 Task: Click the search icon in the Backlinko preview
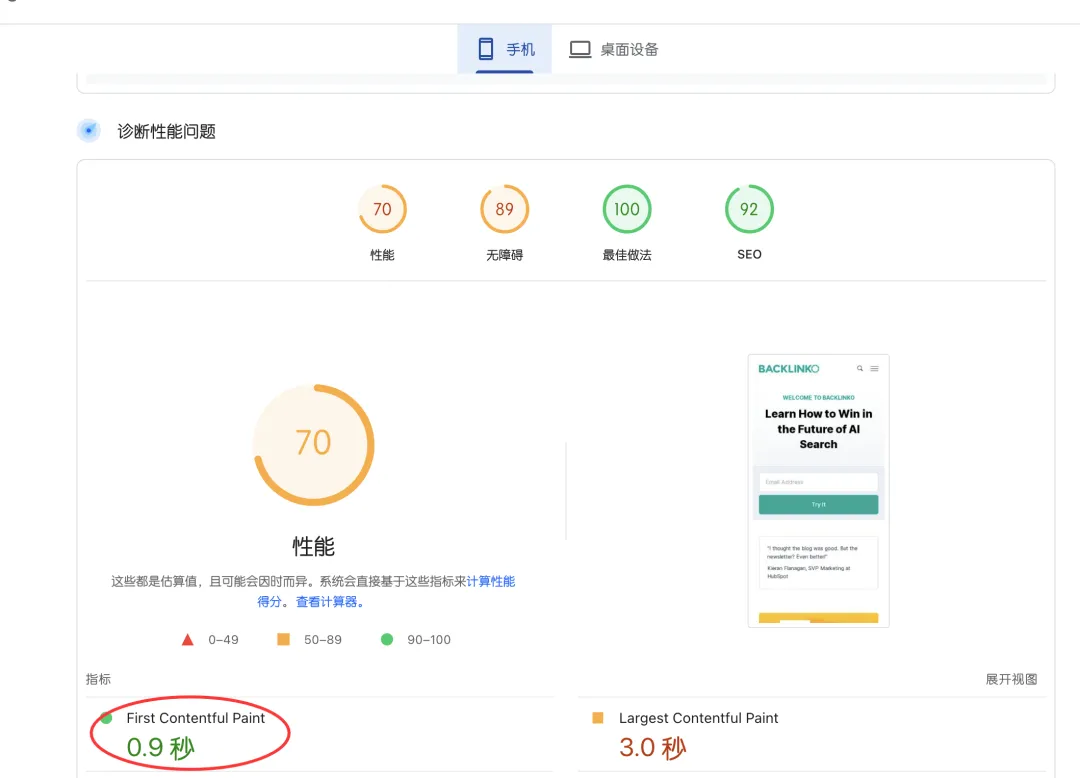[x=860, y=369]
